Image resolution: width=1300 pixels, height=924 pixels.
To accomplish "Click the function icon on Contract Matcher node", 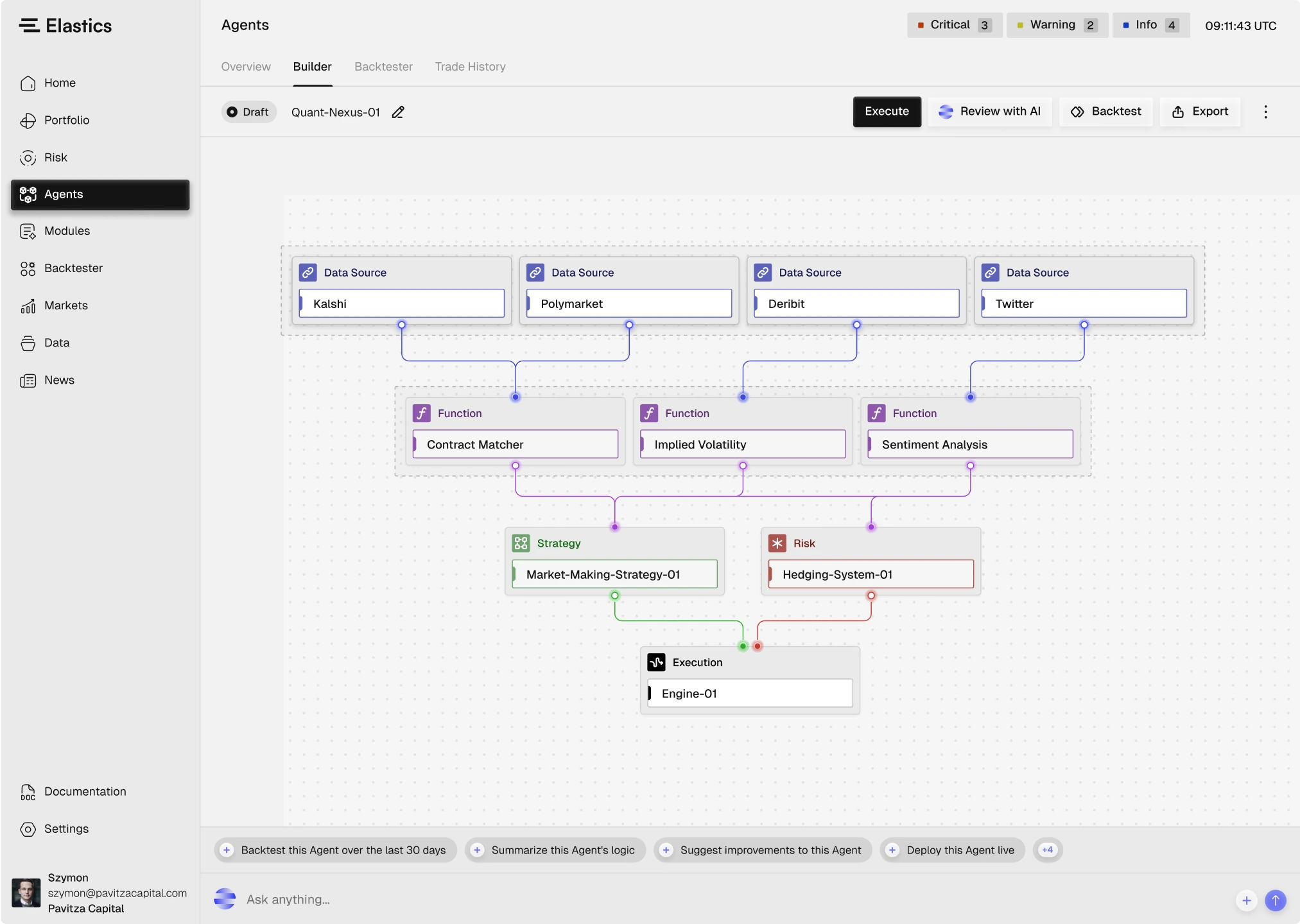I will point(422,413).
